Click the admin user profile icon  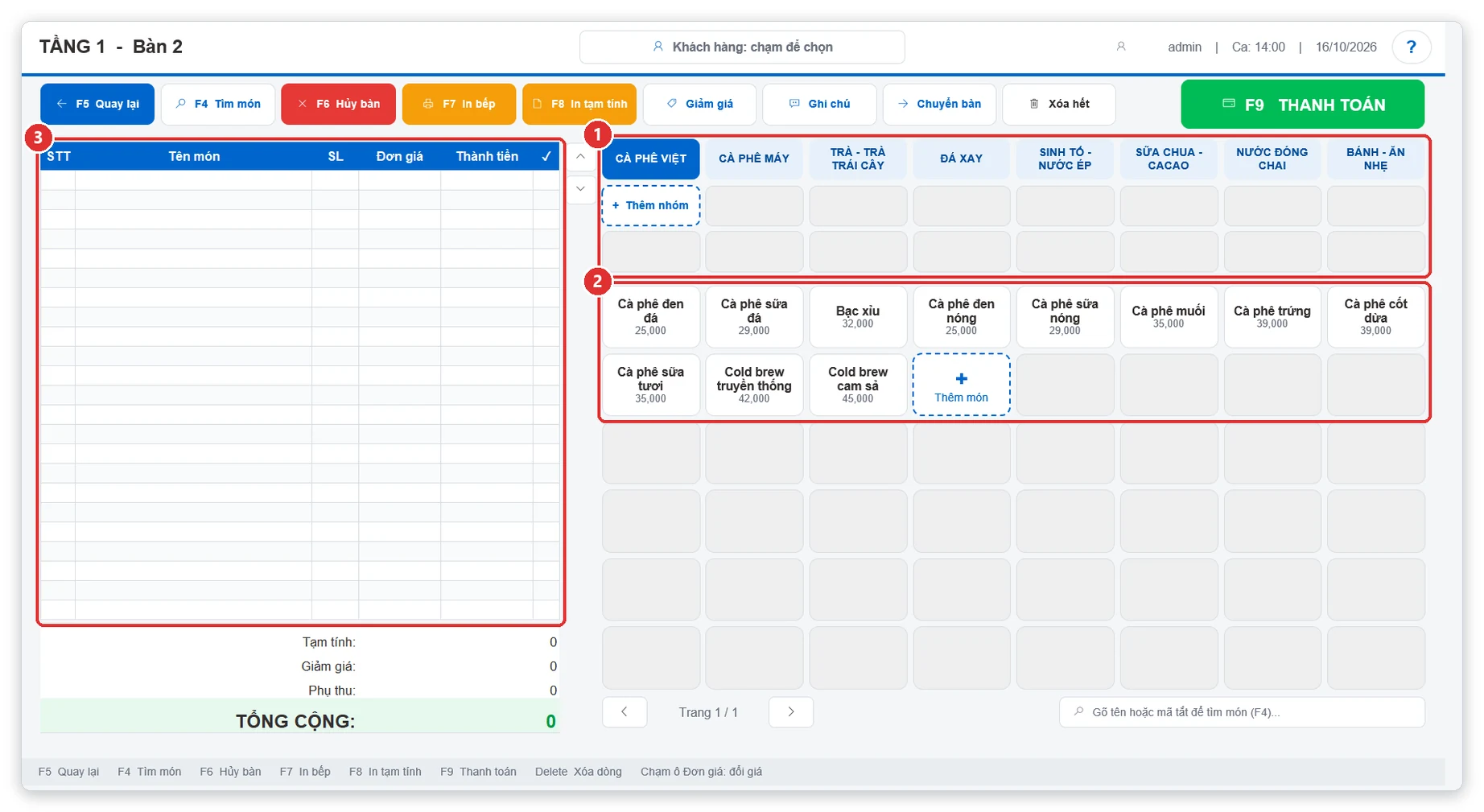tap(1120, 47)
